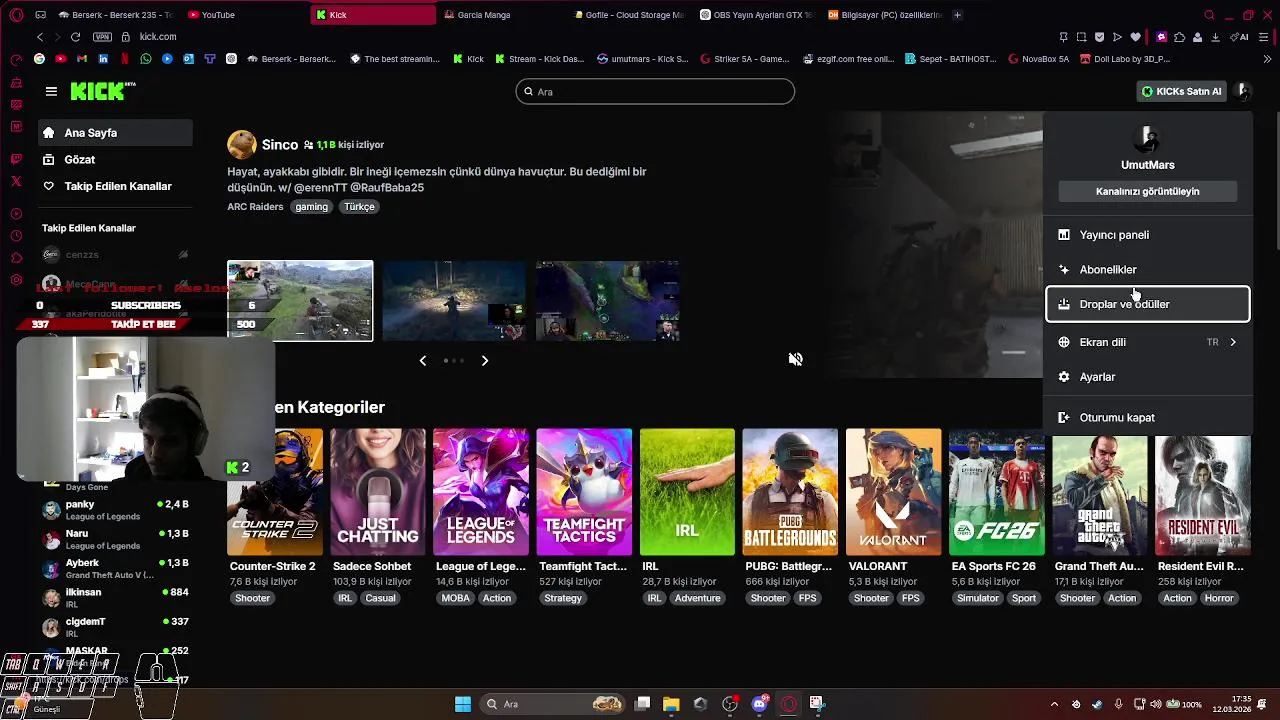Click the Horror tag under Resident Evil

point(1219,598)
